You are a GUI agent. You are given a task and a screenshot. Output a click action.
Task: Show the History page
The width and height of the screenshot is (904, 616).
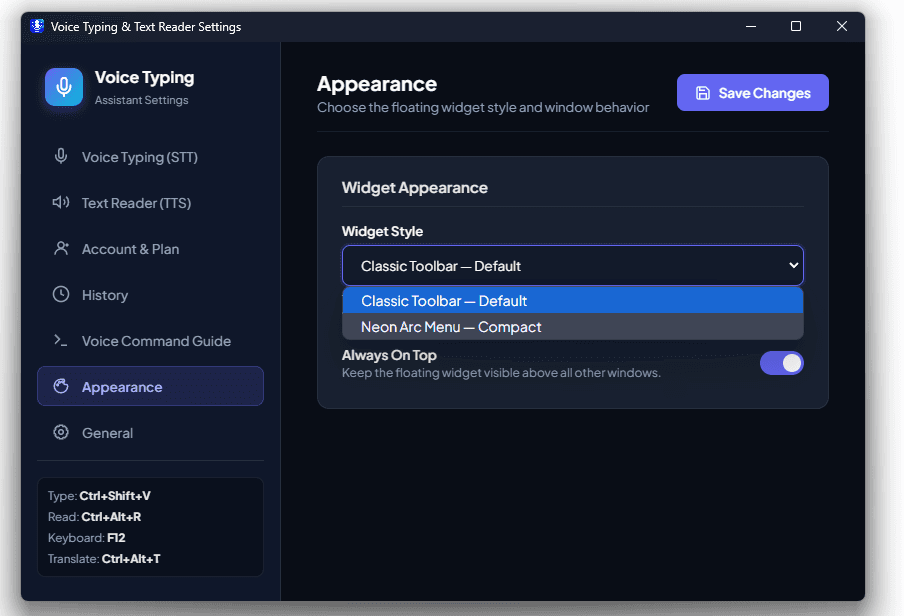coord(150,295)
